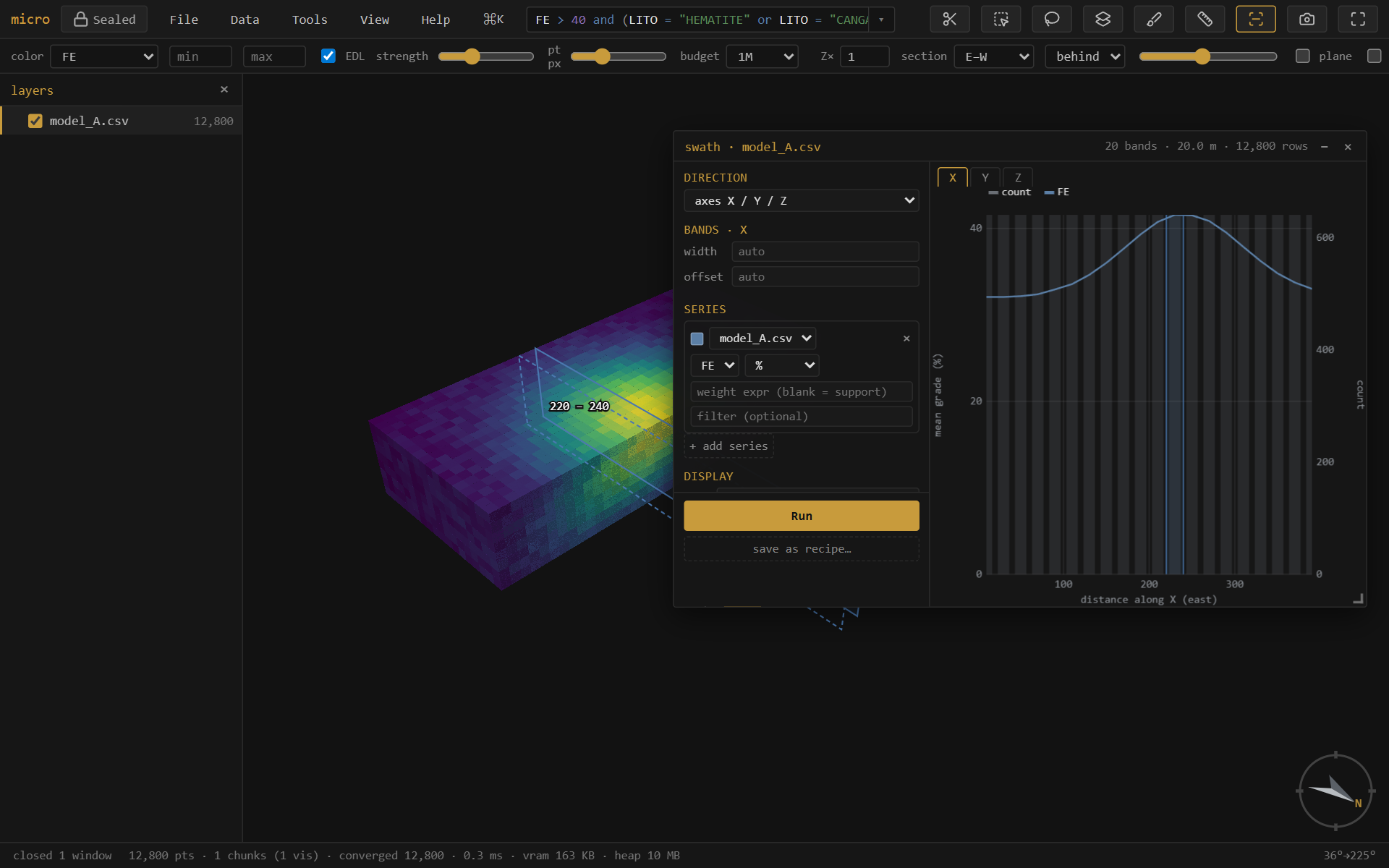Click the Z× exaggeration input
The image size is (1389, 868).
[865, 56]
